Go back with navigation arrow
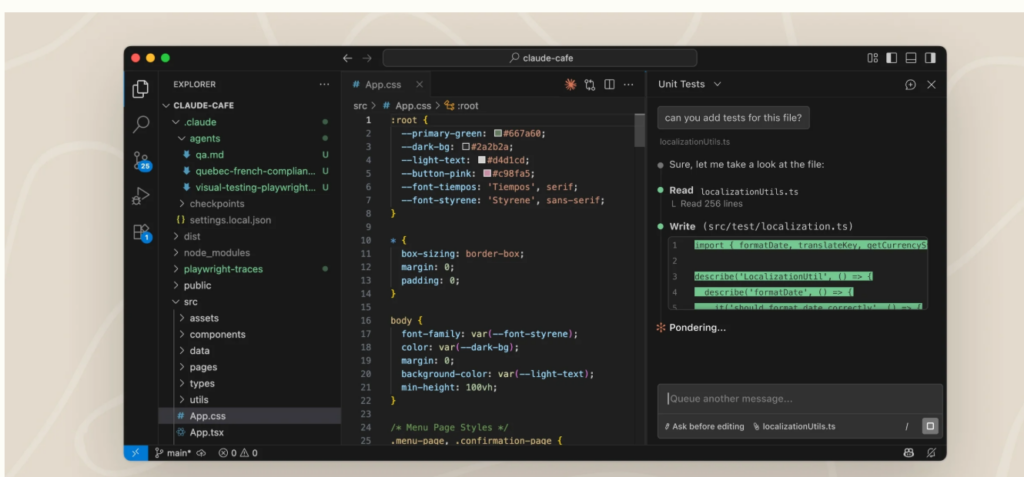The image size is (1024, 477). (347, 58)
